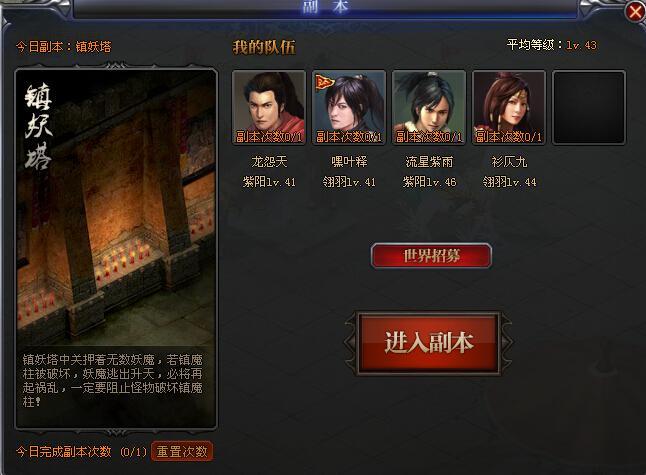
Task: Click 流星紫雨 name text
Action: click(x=429, y=161)
